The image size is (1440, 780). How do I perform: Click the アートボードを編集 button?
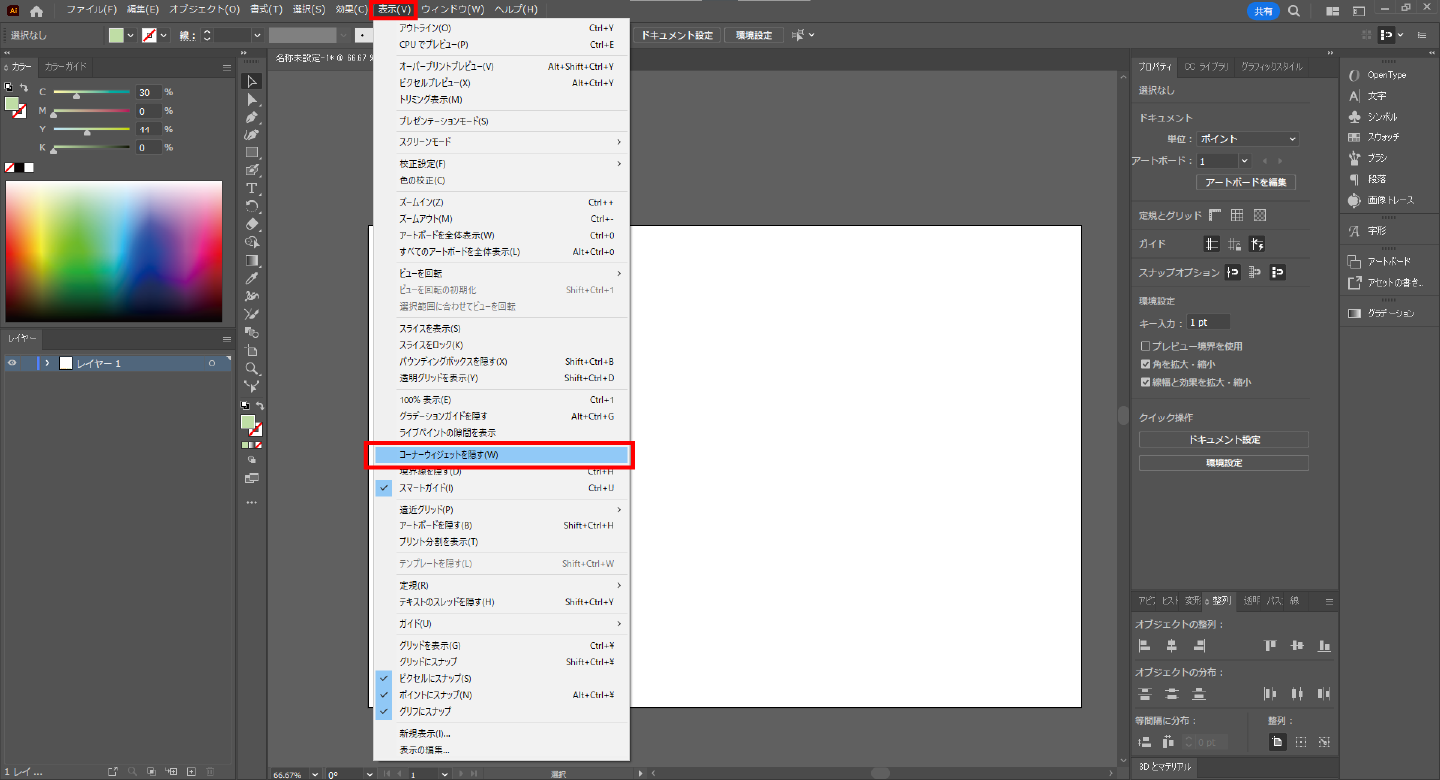(1245, 183)
